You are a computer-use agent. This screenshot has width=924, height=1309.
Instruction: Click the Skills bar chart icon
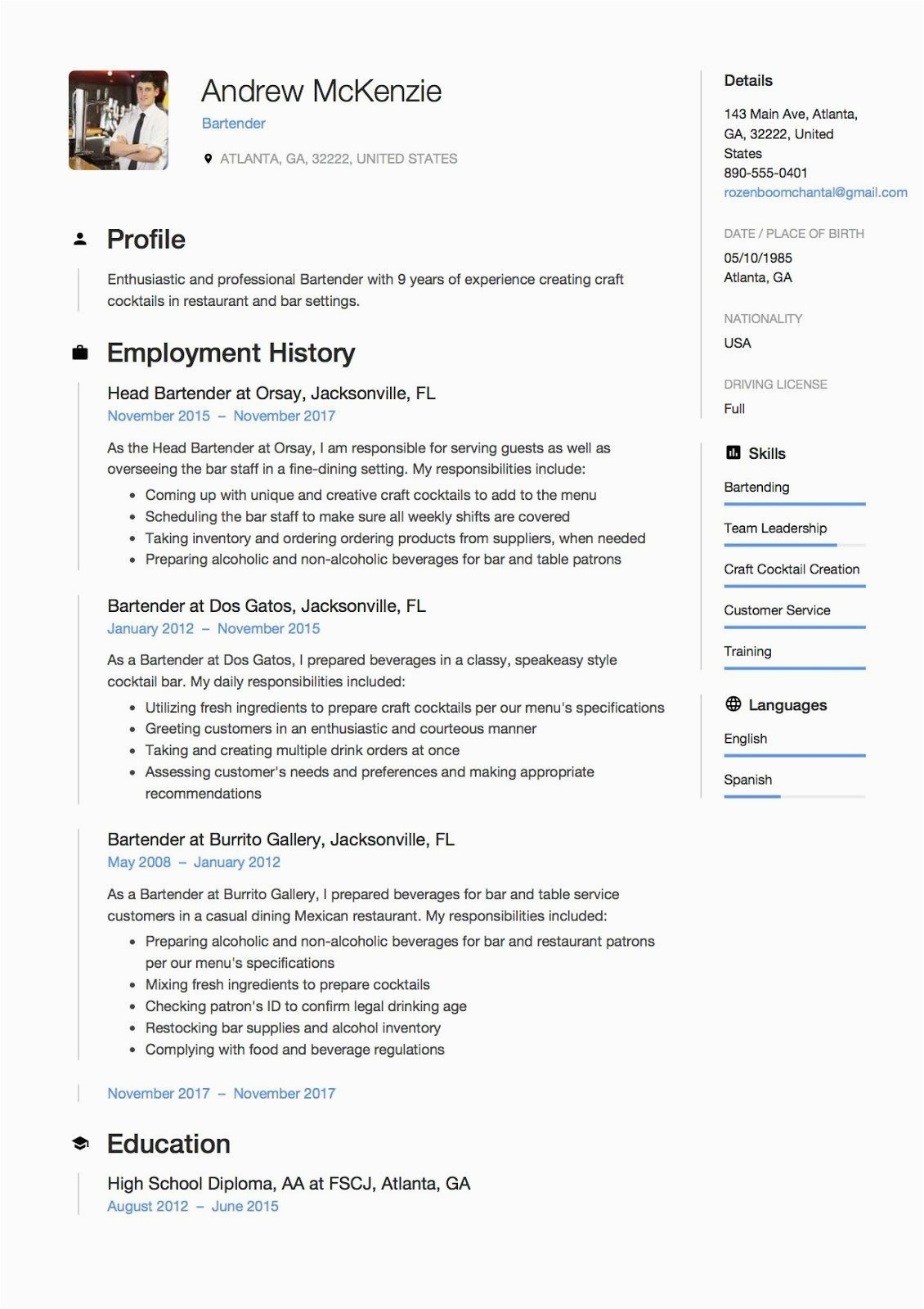coord(733,453)
